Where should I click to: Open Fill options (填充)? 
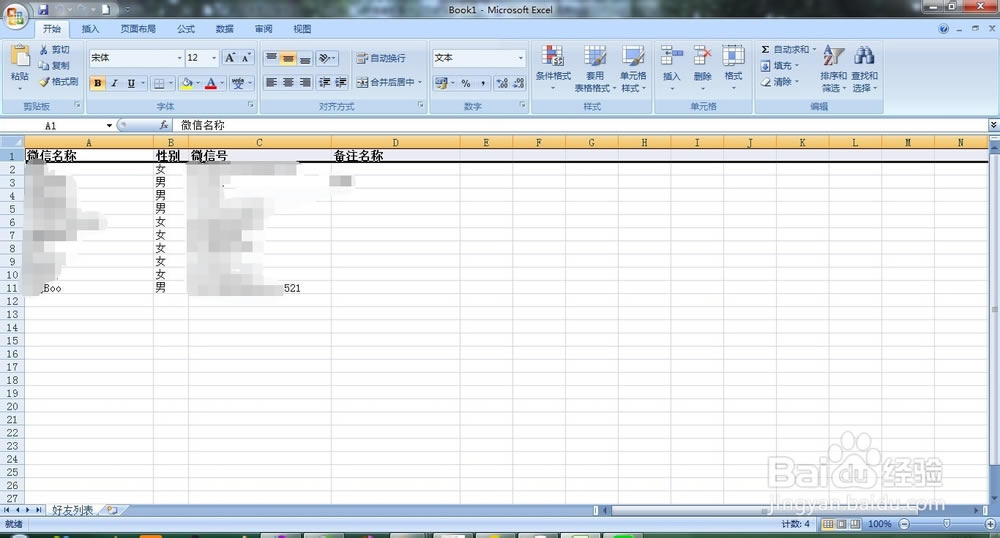coord(779,66)
